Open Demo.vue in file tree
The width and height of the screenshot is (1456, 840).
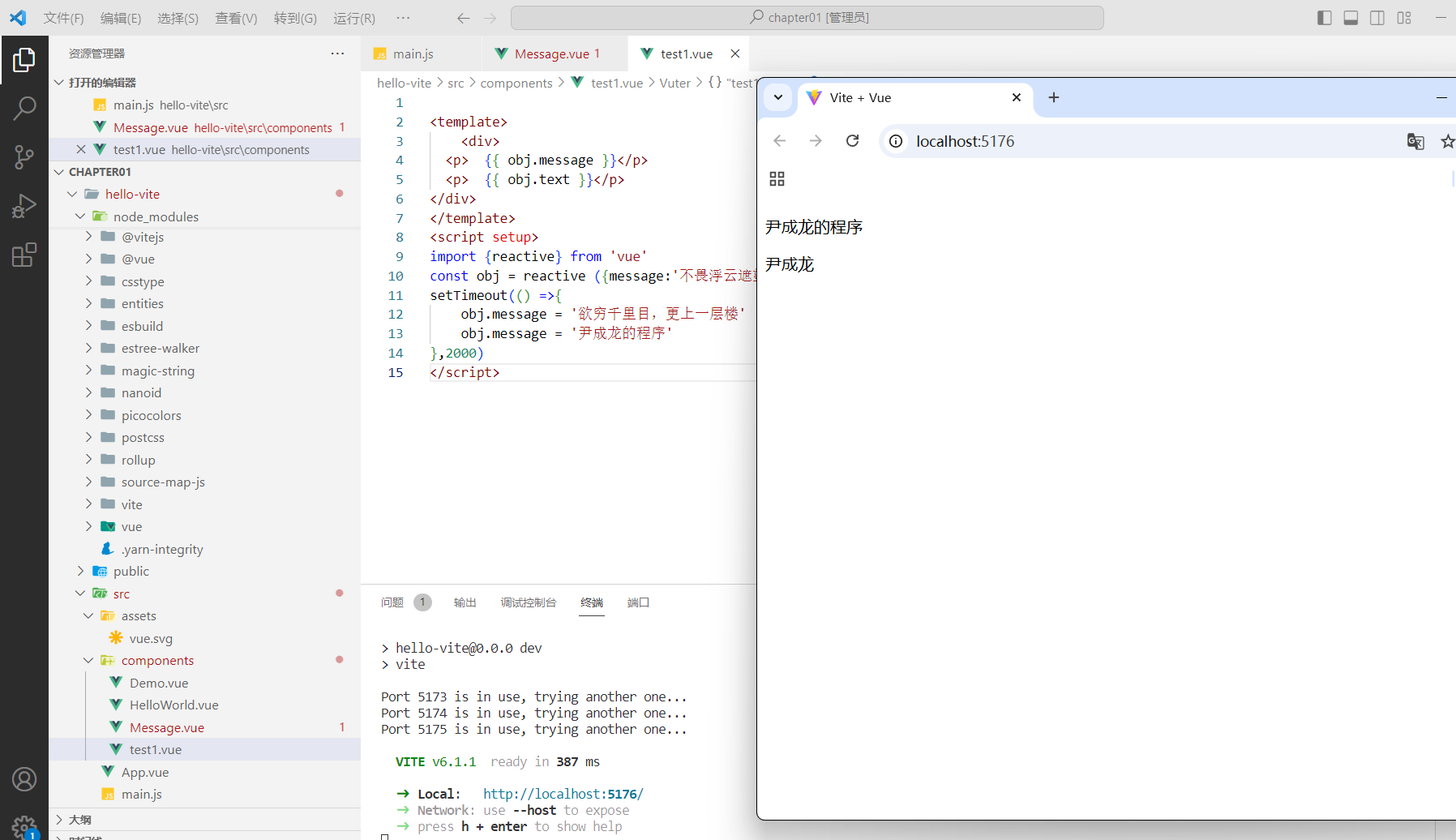click(159, 683)
